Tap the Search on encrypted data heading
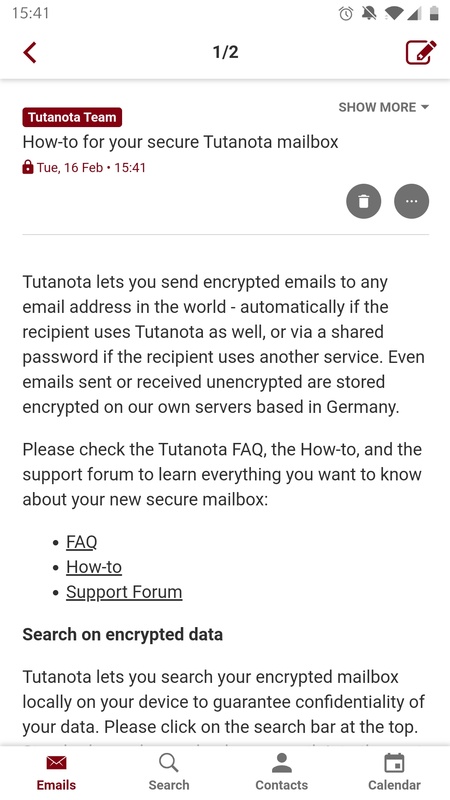Screen dimensions: 450x800 pyautogui.click(x=122, y=634)
